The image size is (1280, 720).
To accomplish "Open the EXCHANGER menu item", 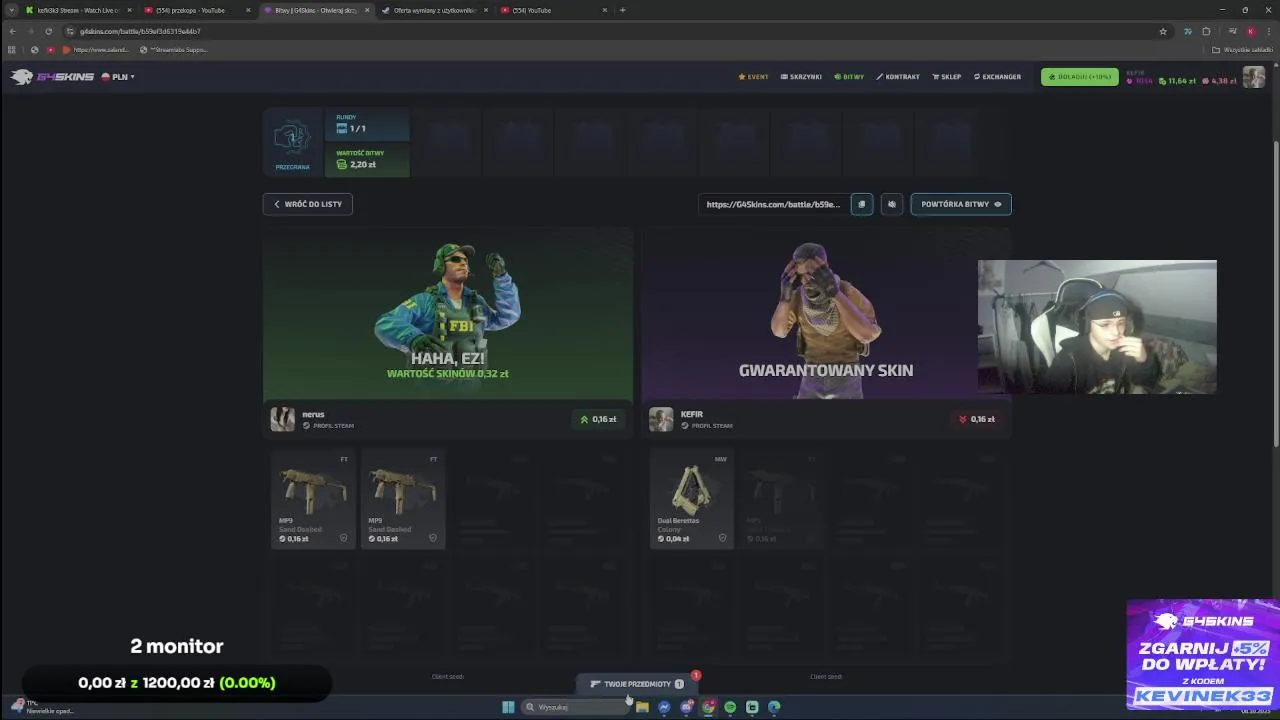I will [x=997, y=77].
